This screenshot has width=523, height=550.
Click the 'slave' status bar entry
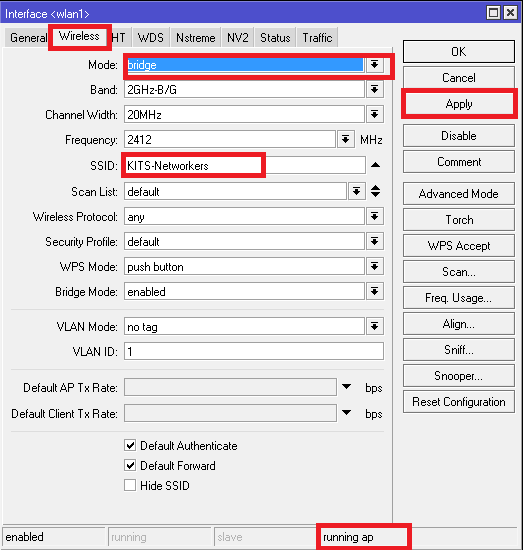[230, 537]
